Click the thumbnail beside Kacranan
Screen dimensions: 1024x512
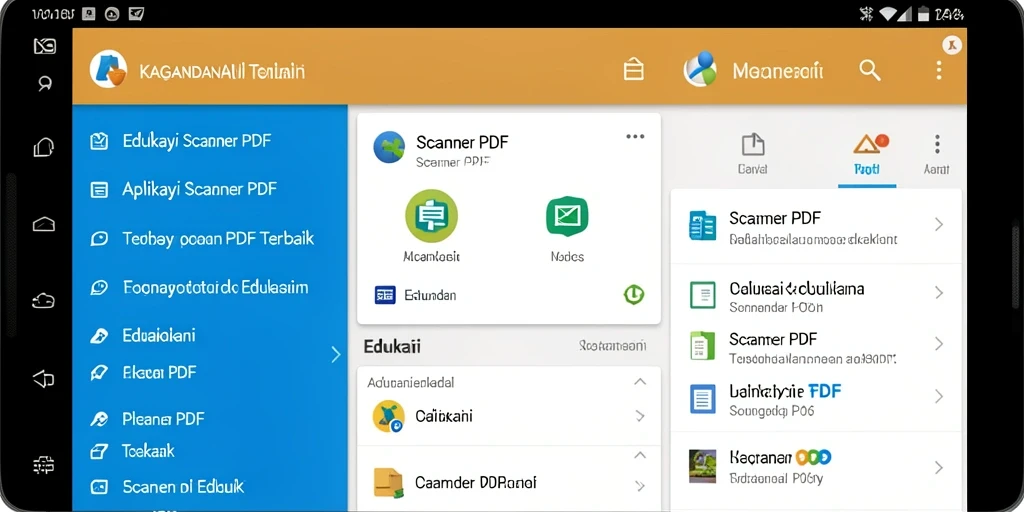(703, 466)
